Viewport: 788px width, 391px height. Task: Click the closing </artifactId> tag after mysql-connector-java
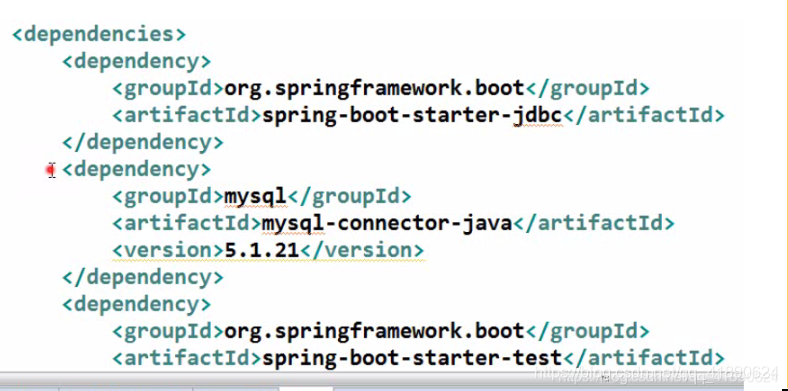click(594, 223)
